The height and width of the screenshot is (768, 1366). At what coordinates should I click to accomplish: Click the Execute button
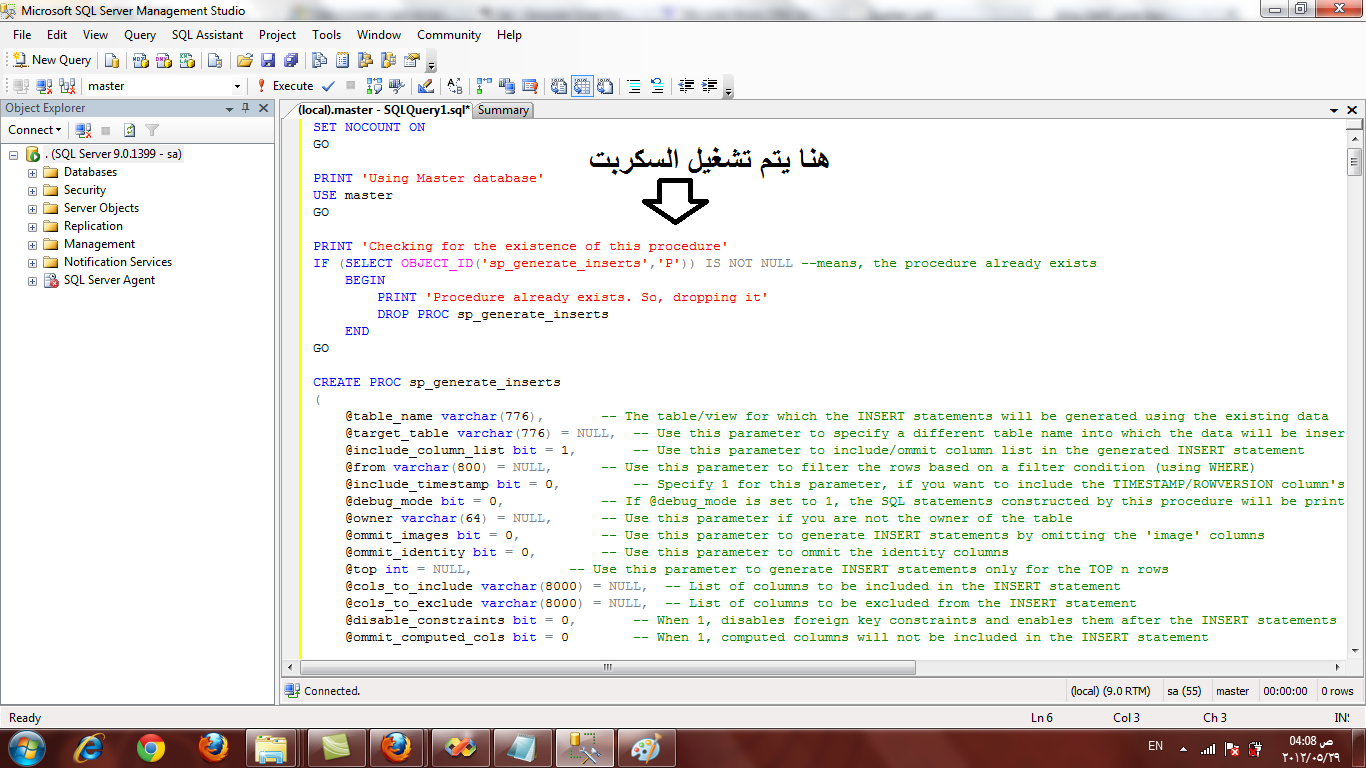285,86
